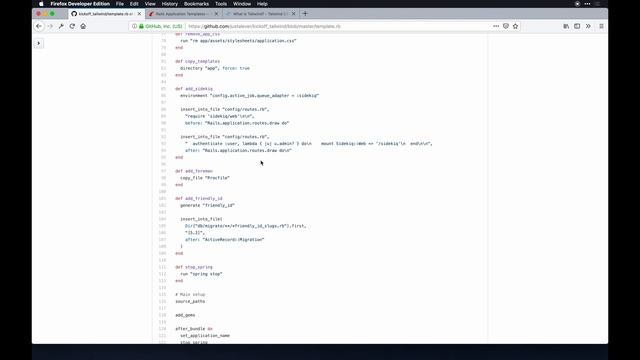Open a new browser tab
Viewport: 640px width, 360px height.
click(305, 13)
